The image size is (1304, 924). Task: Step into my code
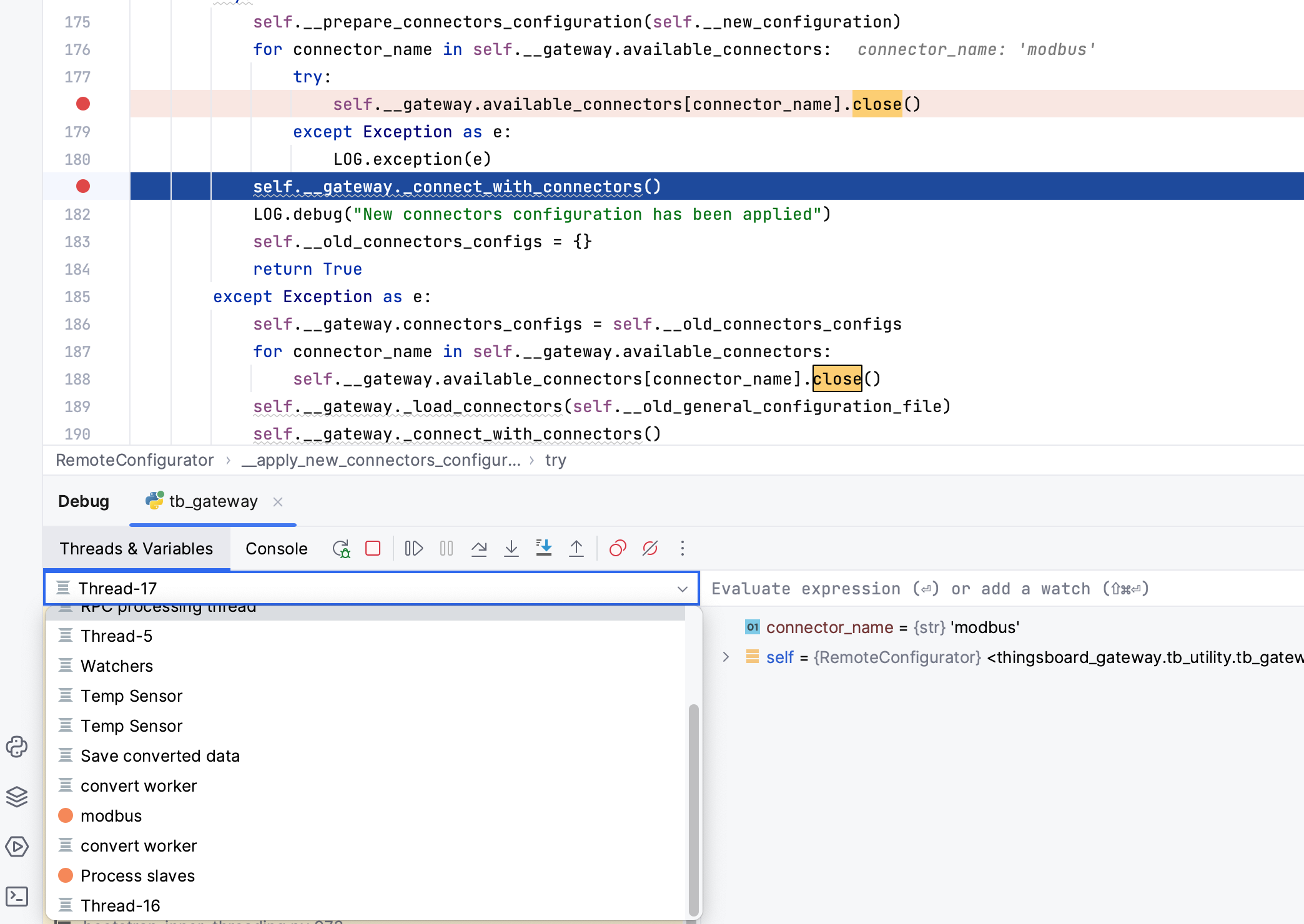click(x=544, y=548)
